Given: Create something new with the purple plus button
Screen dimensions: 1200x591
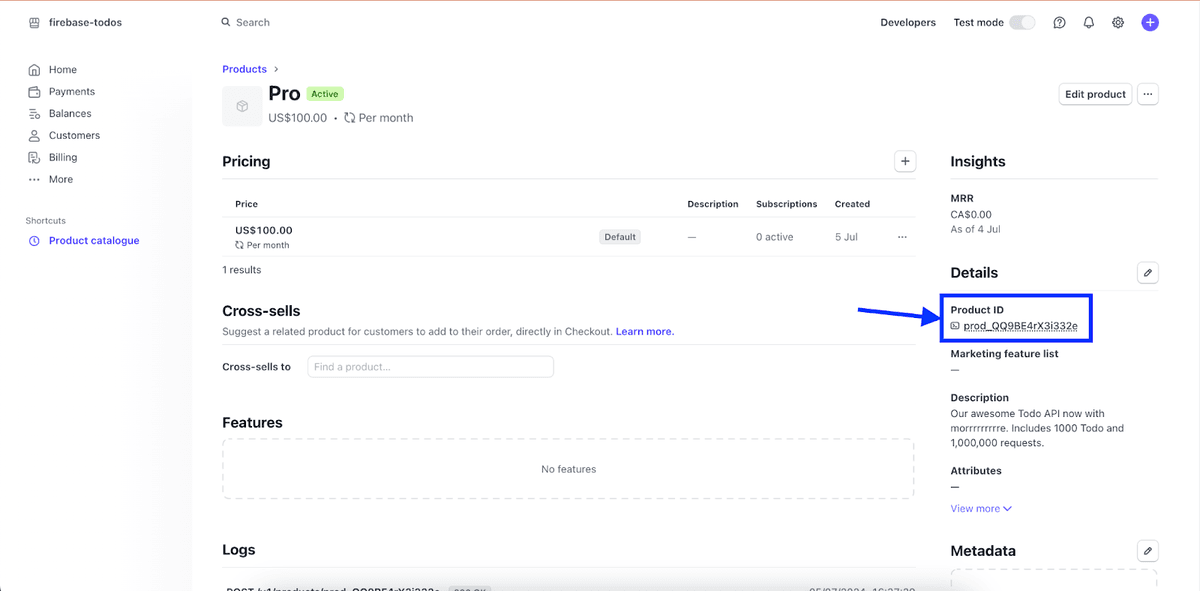Looking at the screenshot, I should [x=1149, y=22].
